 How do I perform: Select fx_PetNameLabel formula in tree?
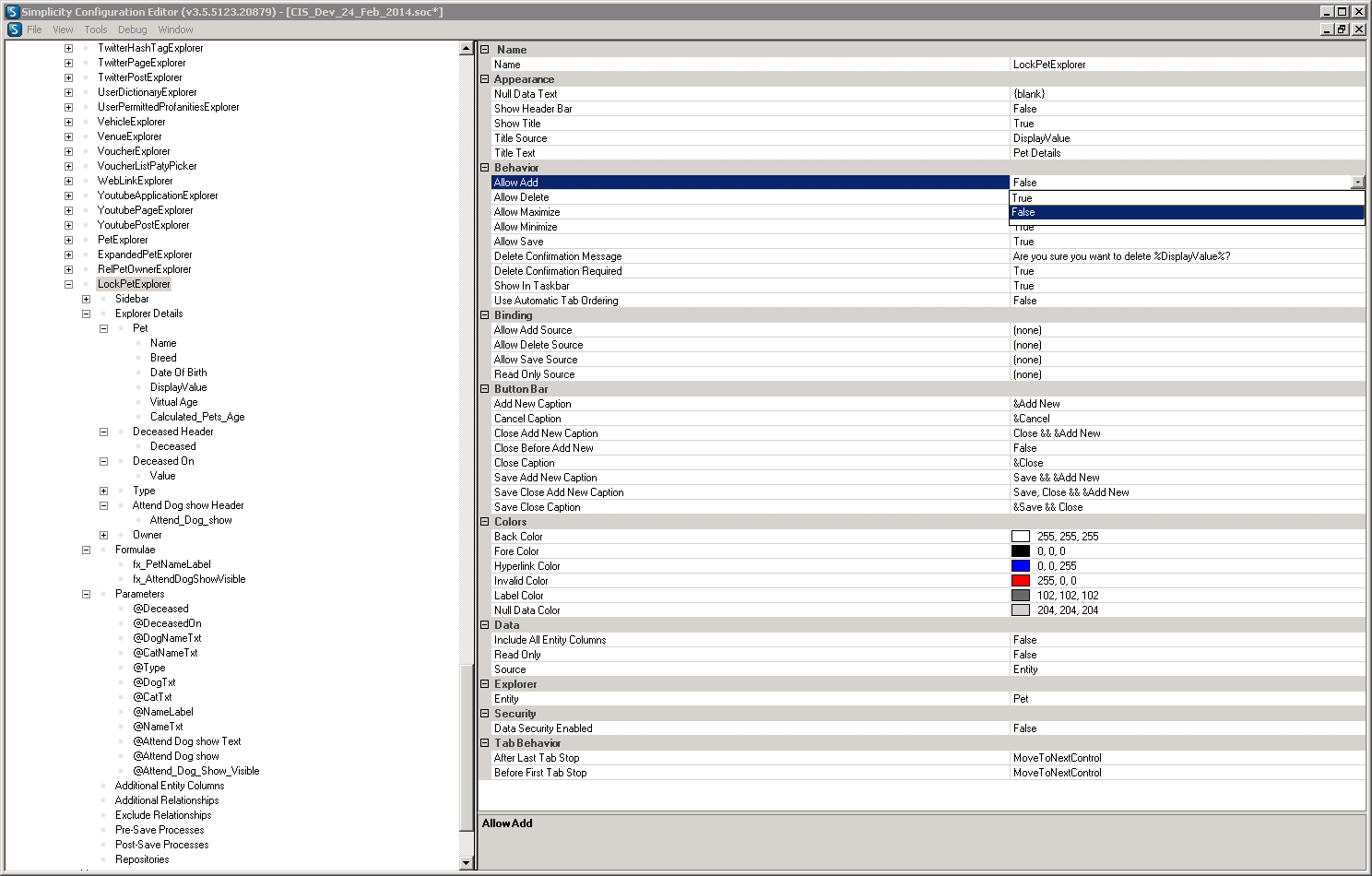171,564
